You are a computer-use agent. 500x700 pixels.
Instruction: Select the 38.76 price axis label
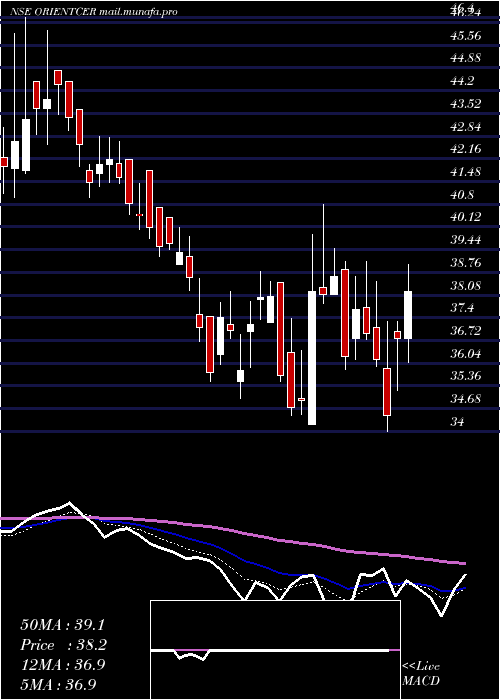click(466, 262)
